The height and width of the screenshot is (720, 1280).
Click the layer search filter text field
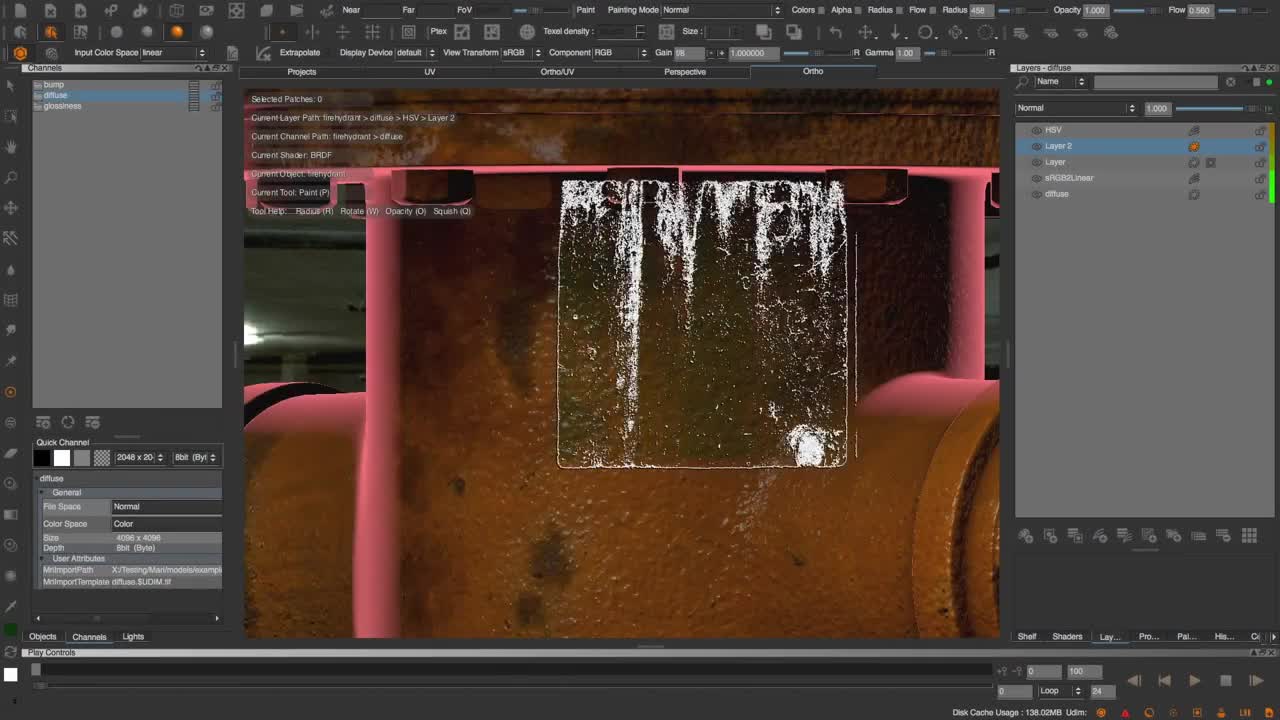(x=1155, y=82)
